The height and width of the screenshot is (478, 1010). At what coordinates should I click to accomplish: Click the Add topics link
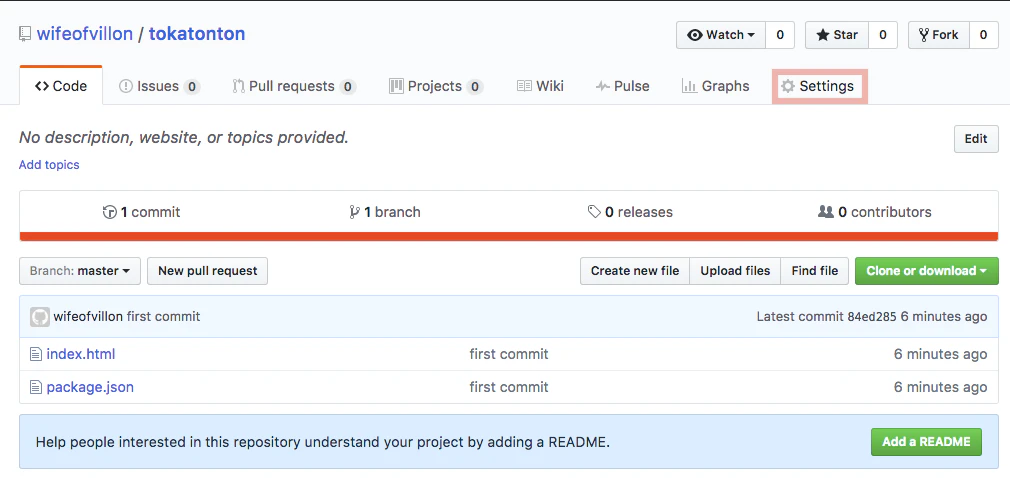tap(49, 165)
